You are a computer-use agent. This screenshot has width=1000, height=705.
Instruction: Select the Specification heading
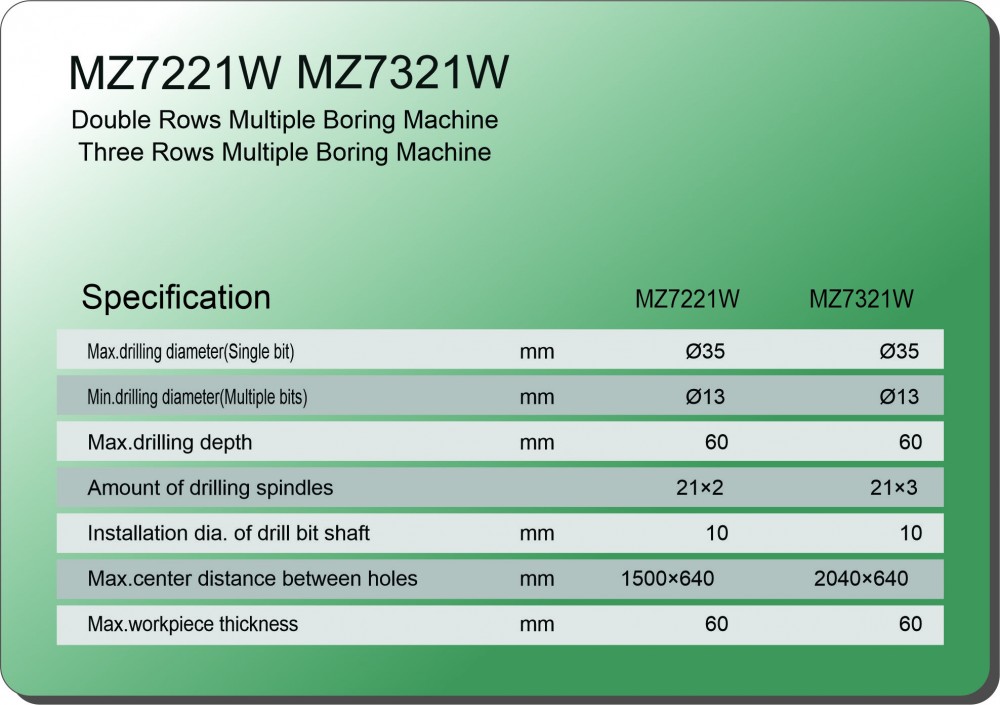tap(176, 298)
